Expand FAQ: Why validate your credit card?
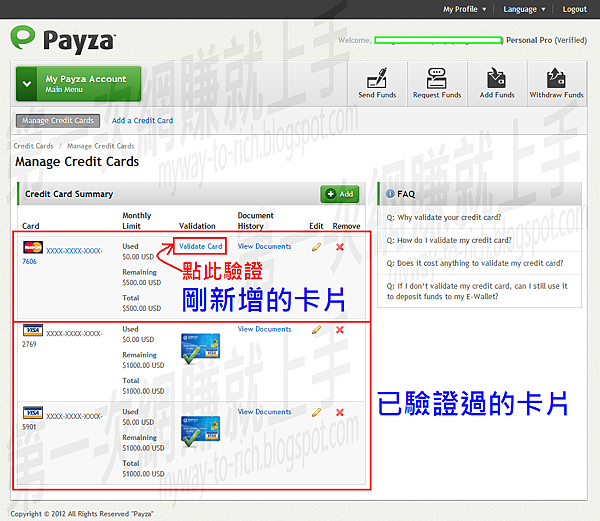This screenshot has width=600, height=521. click(444, 217)
